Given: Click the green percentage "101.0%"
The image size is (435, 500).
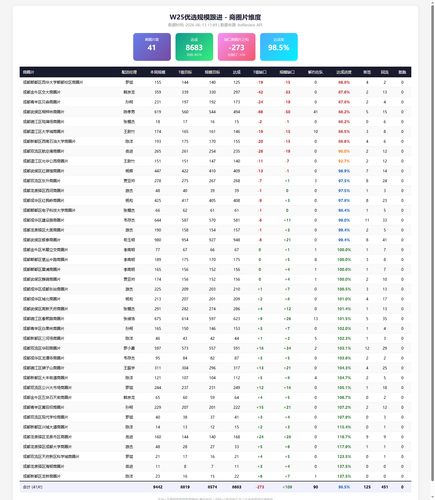Looking at the screenshot, I should click(x=344, y=299).
